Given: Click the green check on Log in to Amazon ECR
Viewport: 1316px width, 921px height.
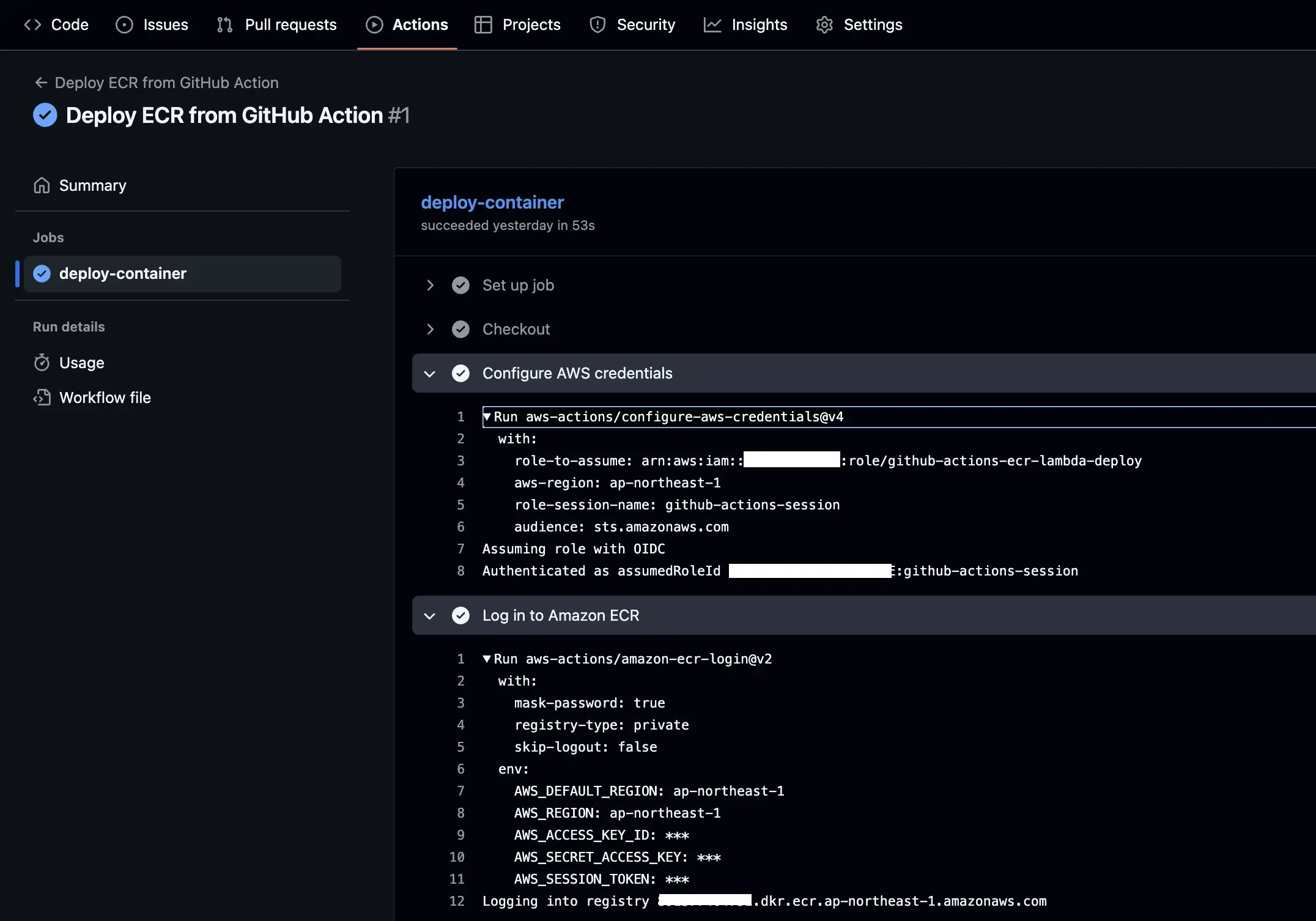Looking at the screenshot, I should pyautogui.click(x=460, y=615).
